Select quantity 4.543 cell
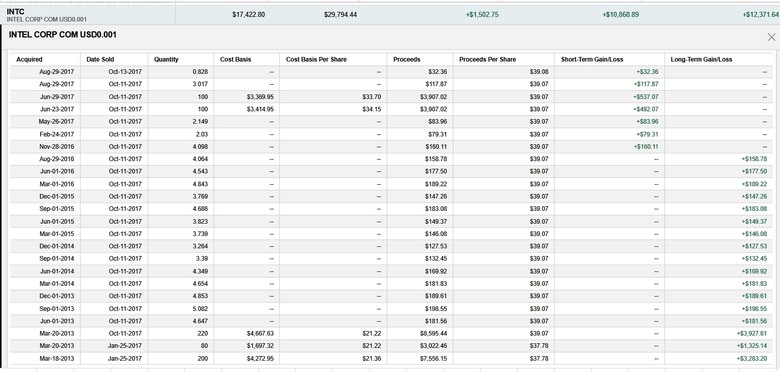780x372 pixels. pyautogui.click(x=200, y=172)
